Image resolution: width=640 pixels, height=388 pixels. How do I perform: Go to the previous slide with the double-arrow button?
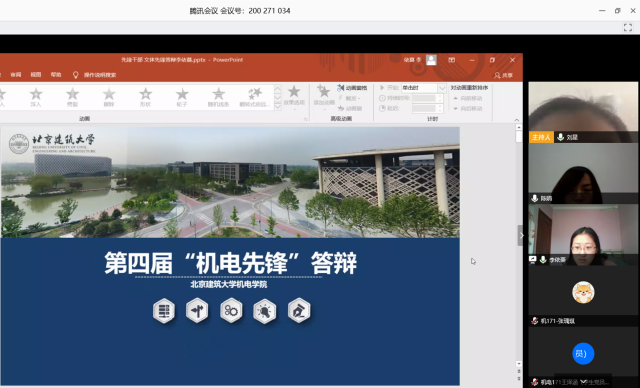pyautogui.click(x=519, y=372)
